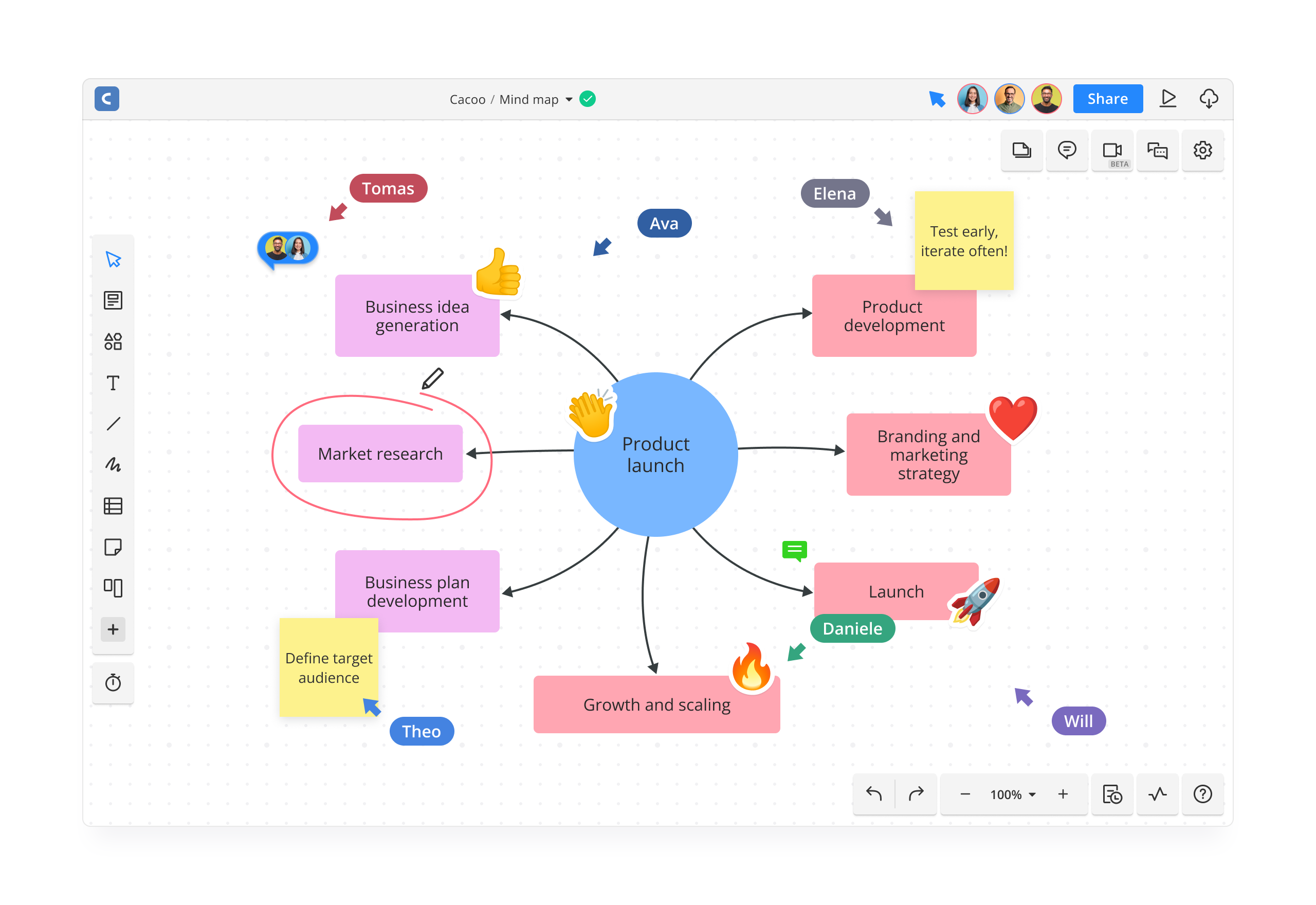Select the Text tool
Screen dimensions: 1316x905
(113, 383)
